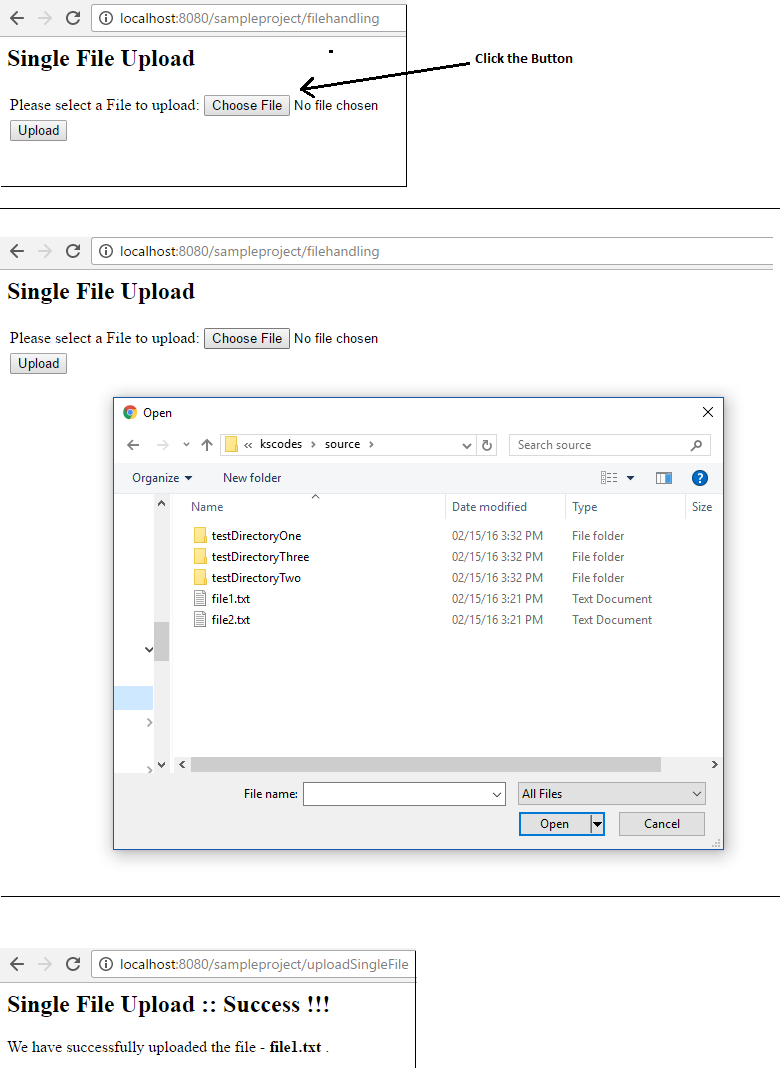Expand the File name history dropdown arrow
Image resolution: width=780 pixels, height=1068 pixels.
pyautogui.click(x=497, y=794)
